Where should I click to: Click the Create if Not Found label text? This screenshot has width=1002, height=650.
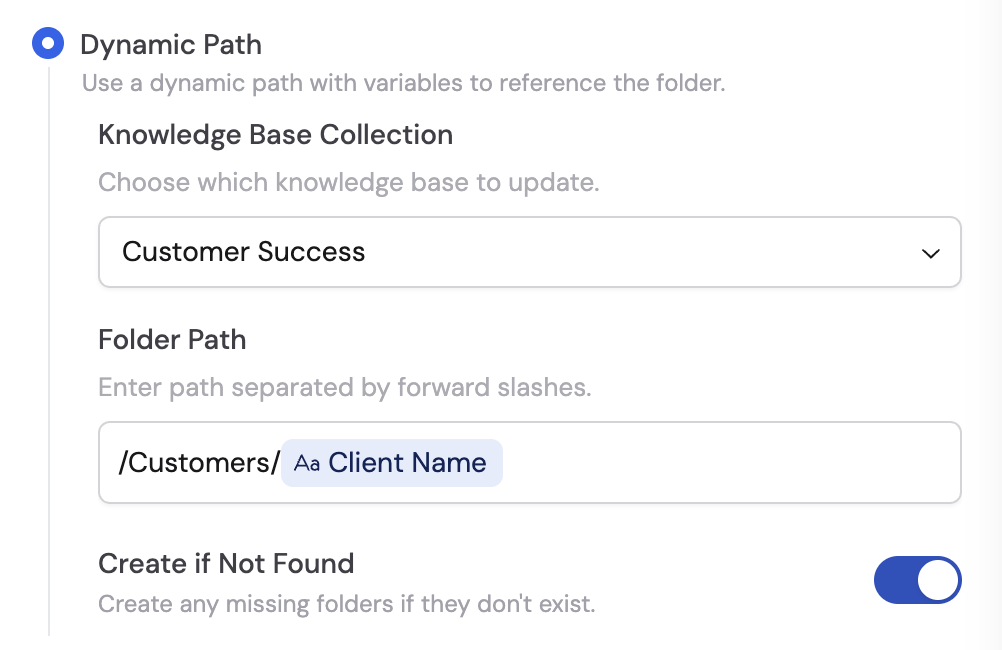point(226,563)
